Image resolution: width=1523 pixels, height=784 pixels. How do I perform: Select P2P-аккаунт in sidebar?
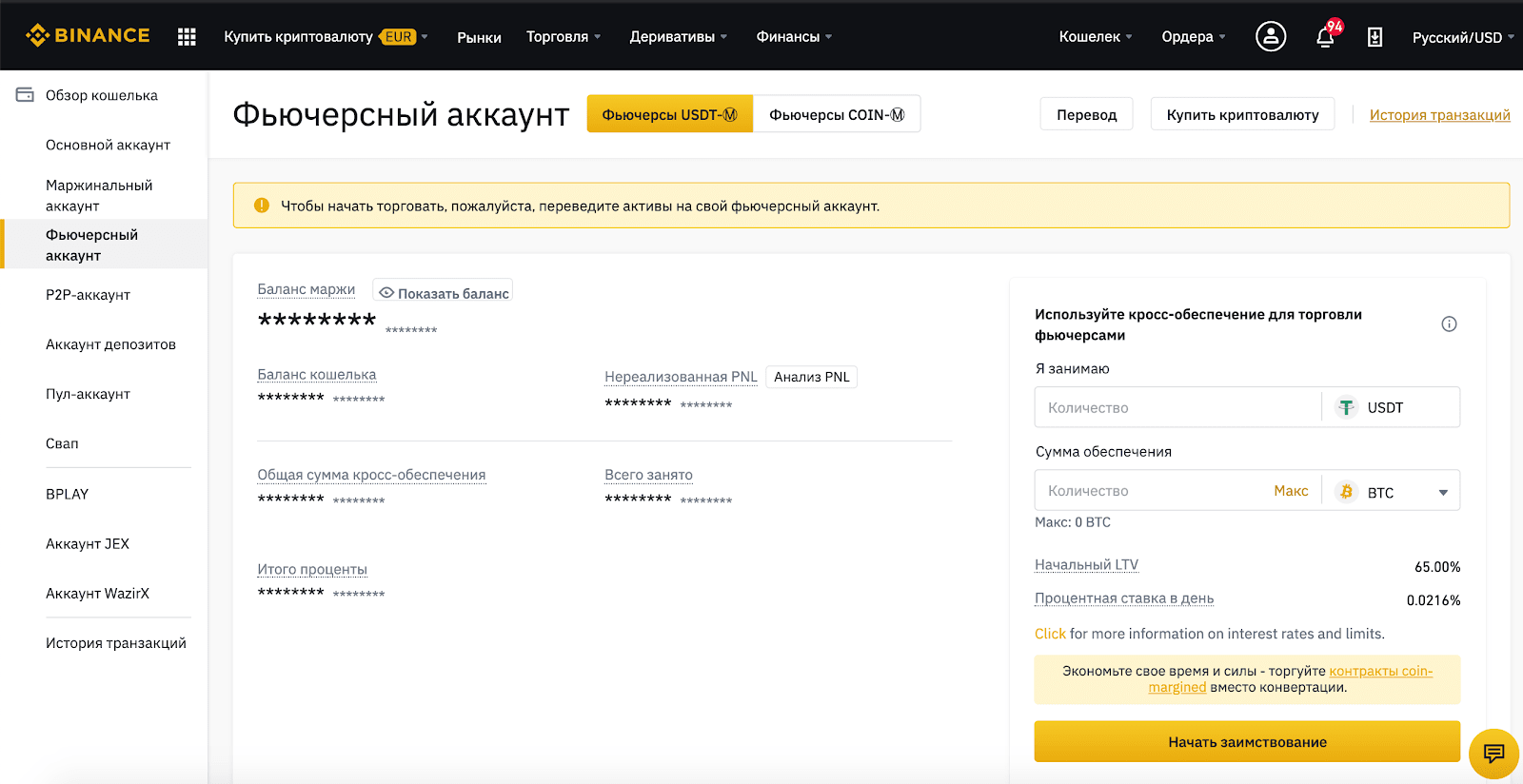click(x=88, y=295)
